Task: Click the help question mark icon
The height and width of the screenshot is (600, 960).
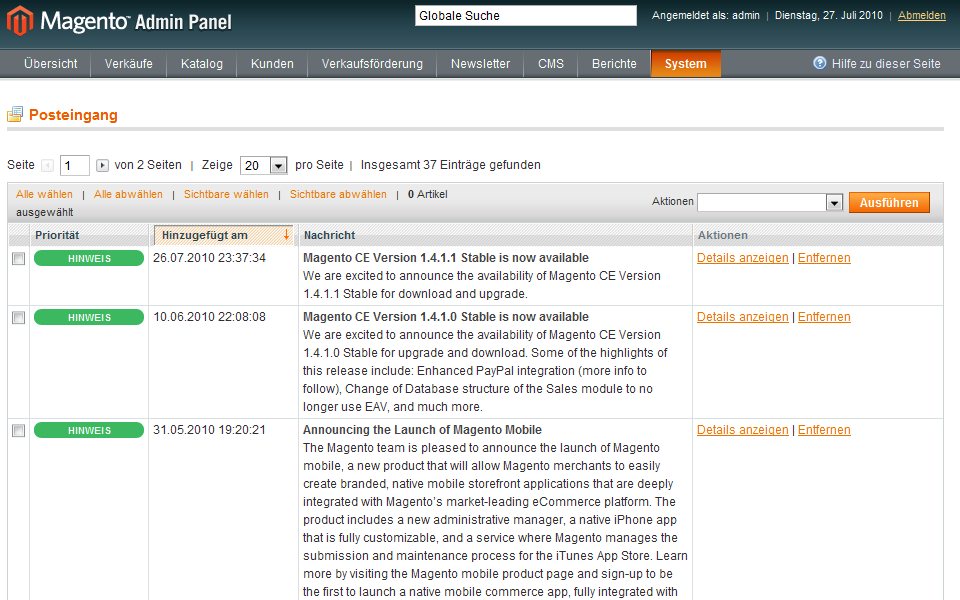Action: 820,62
